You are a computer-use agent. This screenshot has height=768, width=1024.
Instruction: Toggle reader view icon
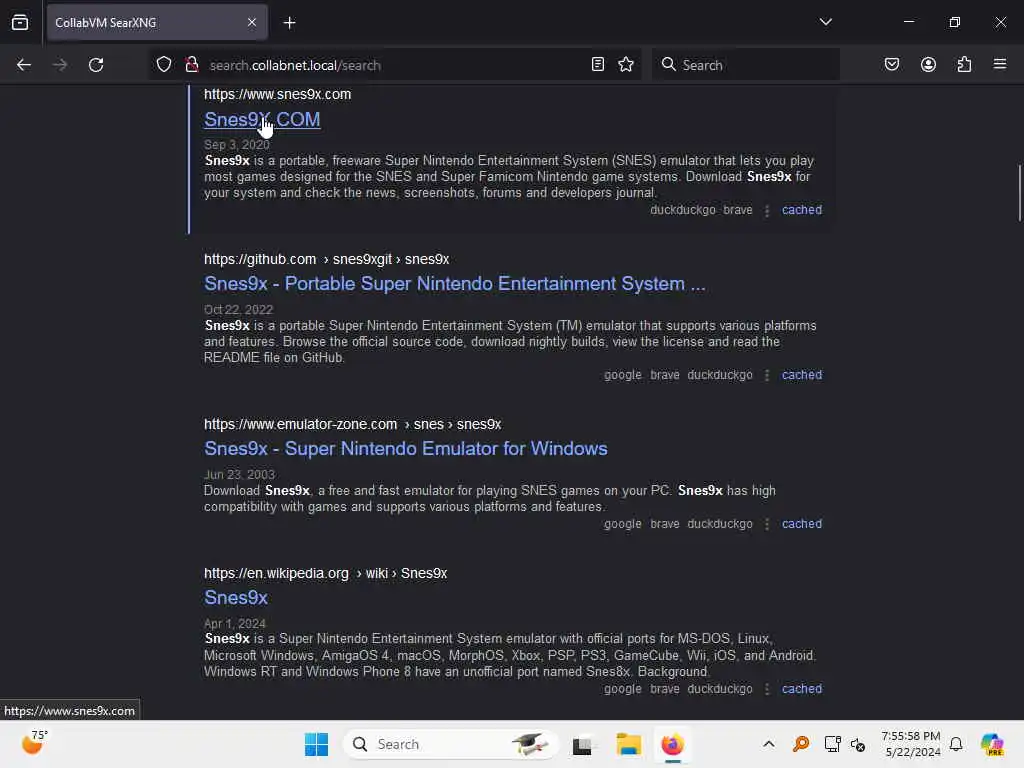pos(598,64)
